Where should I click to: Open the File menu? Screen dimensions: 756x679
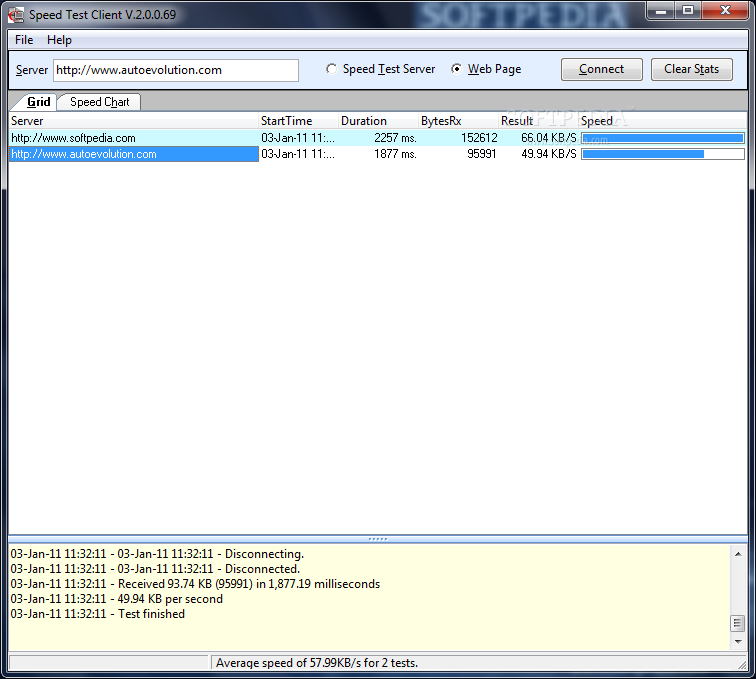tap(24, 40)
